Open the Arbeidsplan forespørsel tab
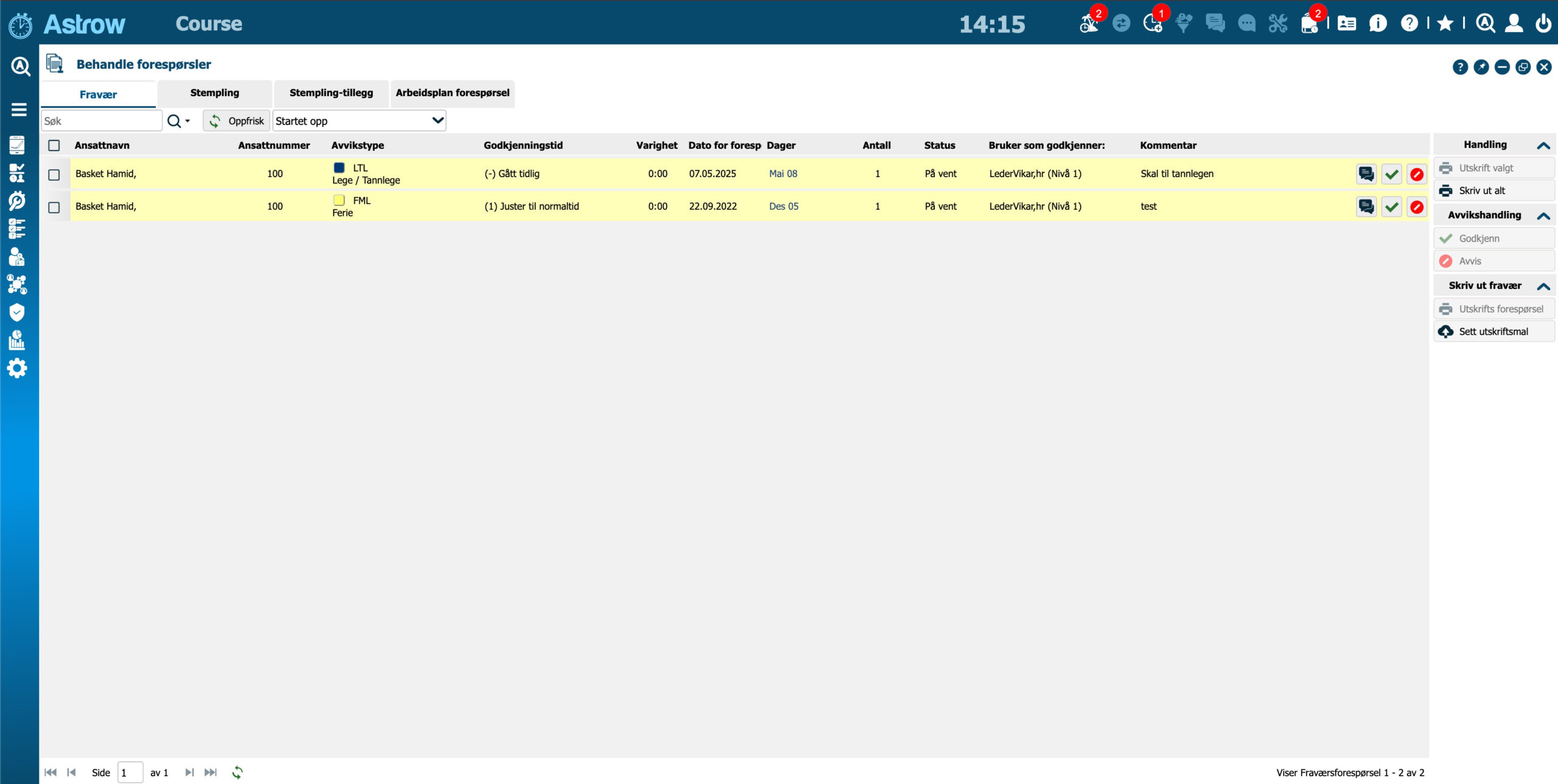The height and width of the screenshot is (784, 1558). [x=452, y=93]
